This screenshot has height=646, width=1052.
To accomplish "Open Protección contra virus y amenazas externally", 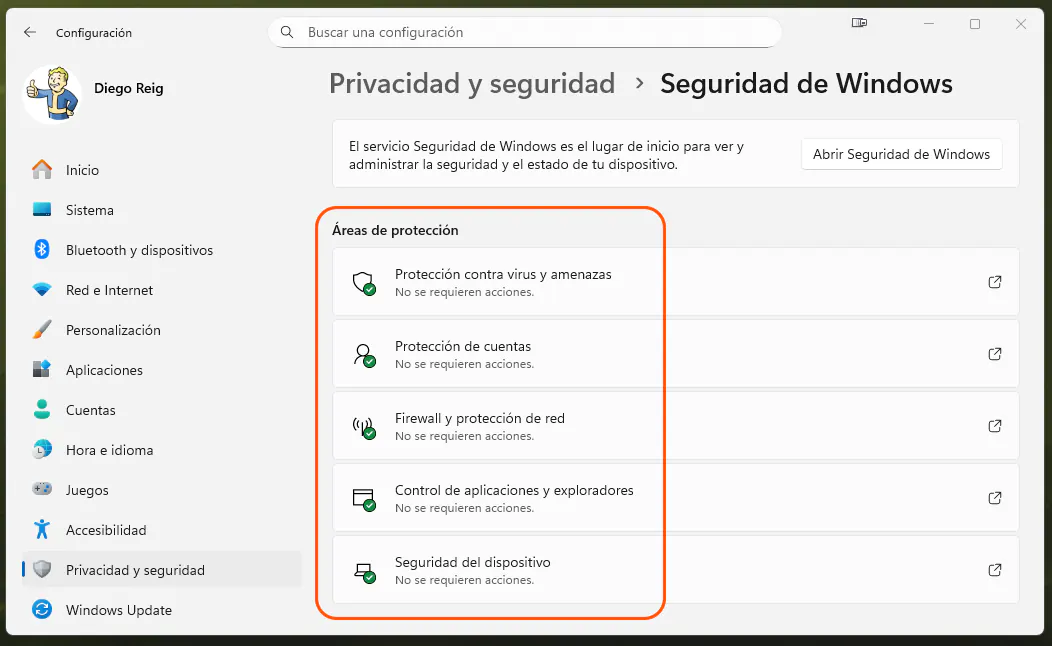I will [995, 282].
